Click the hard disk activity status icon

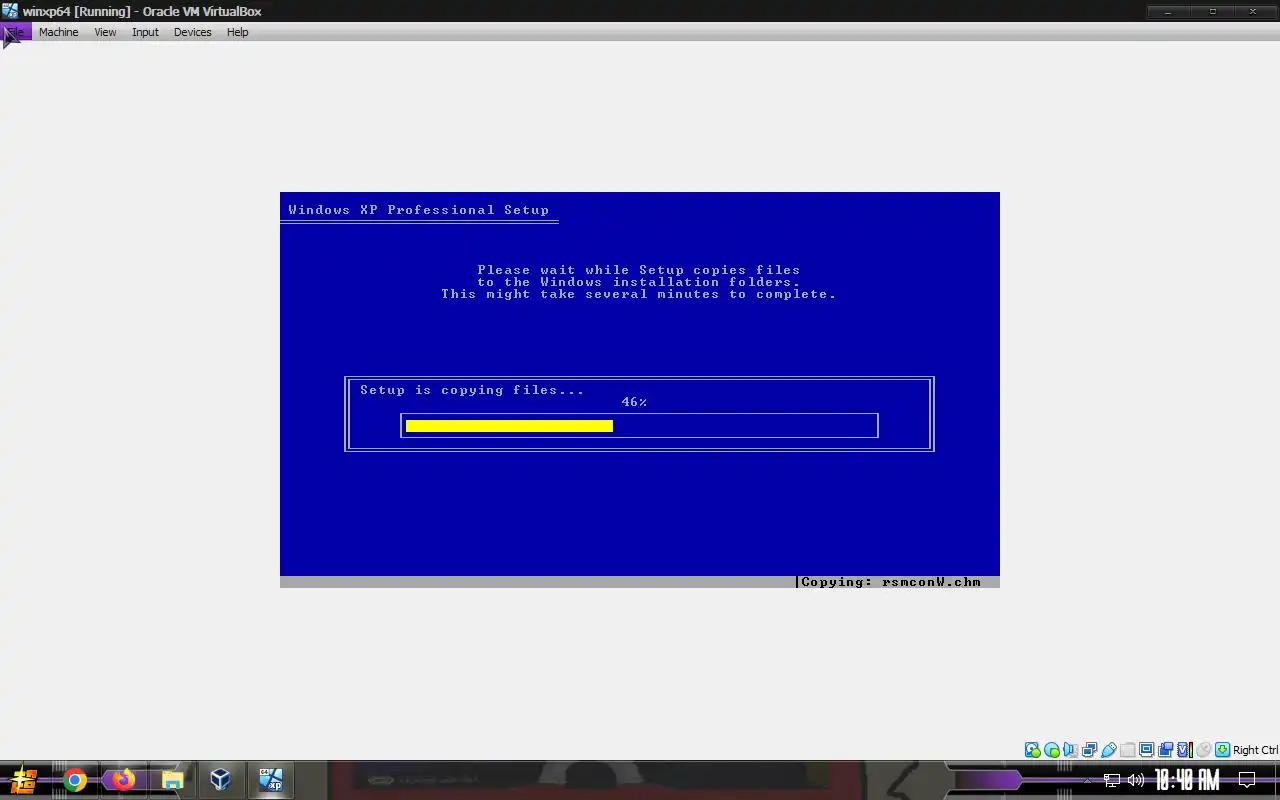coord(1033,750)
